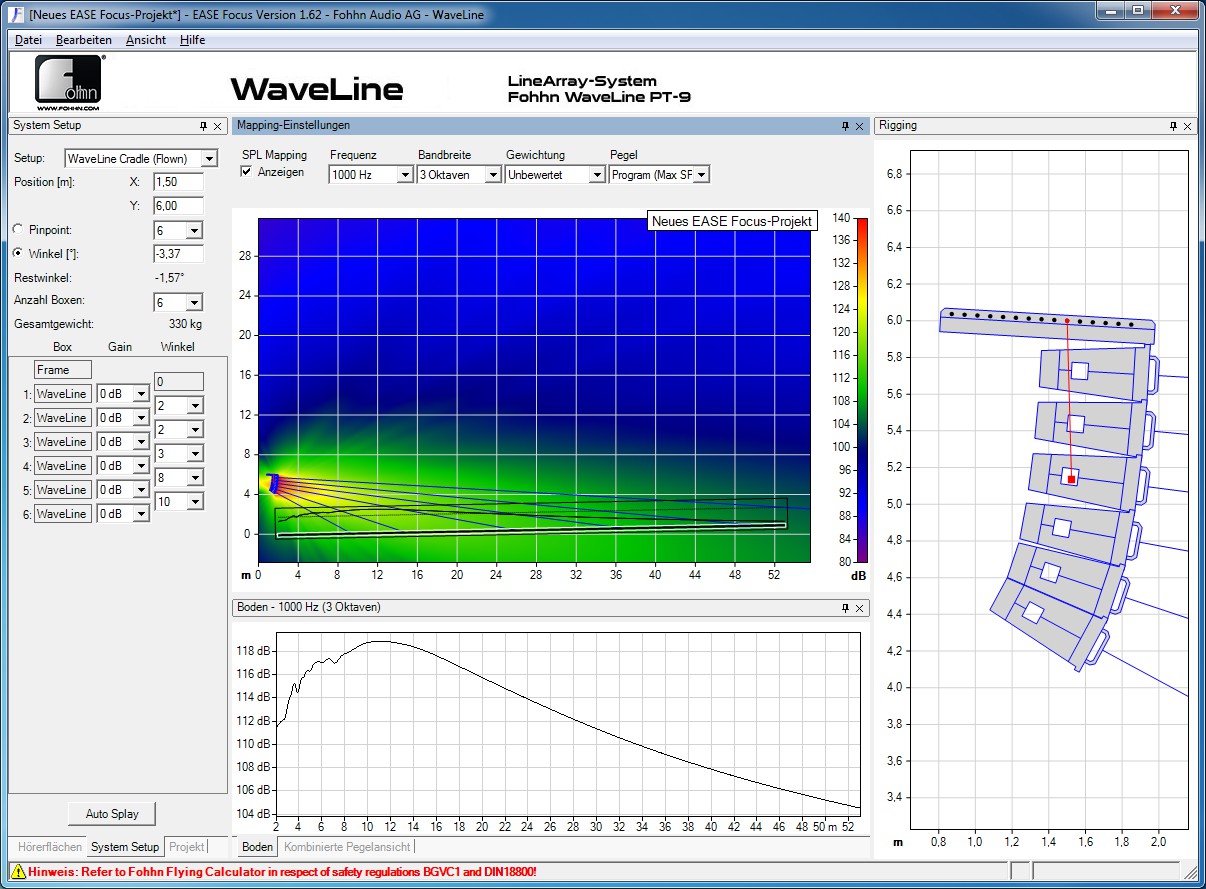Click the Fohhn logo image
Image resolution: width=1206 pixels, height=889 pixels.
click(70, 82)
